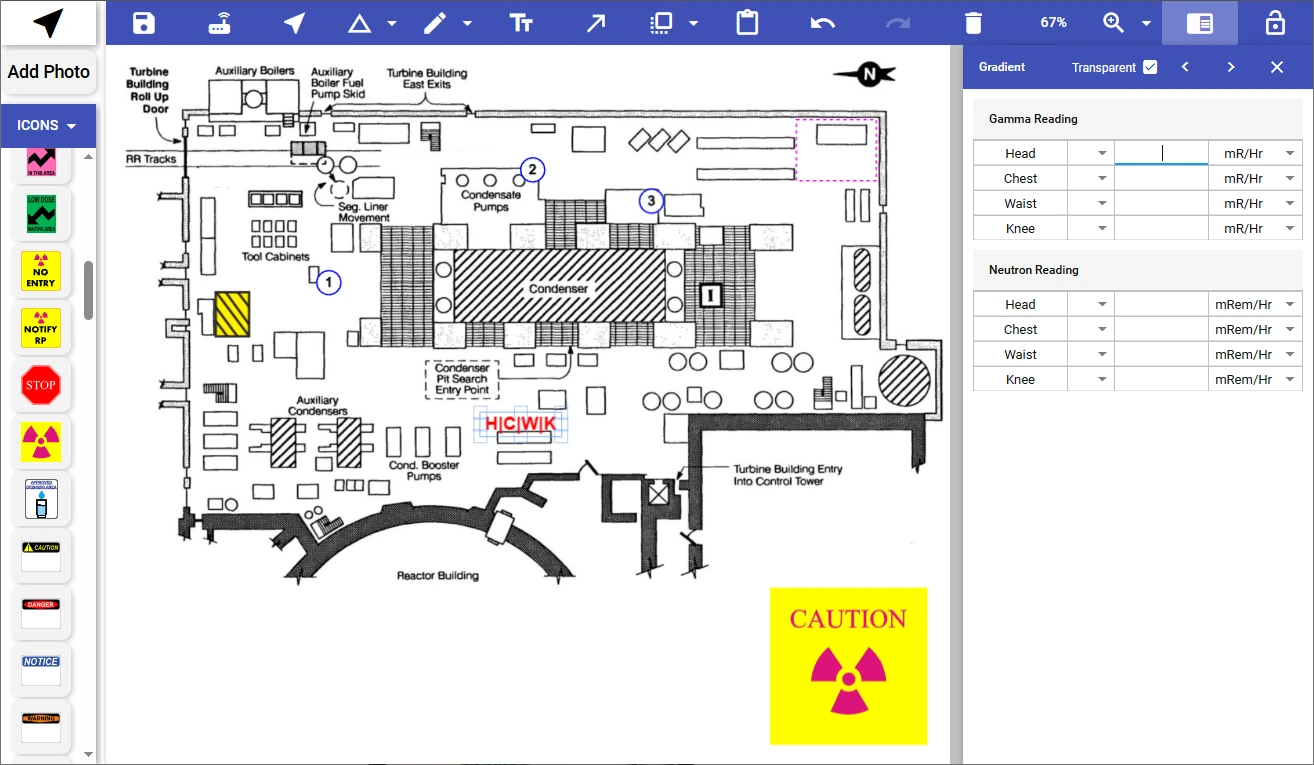Select survey point marker 2 on map

point(533,170)
